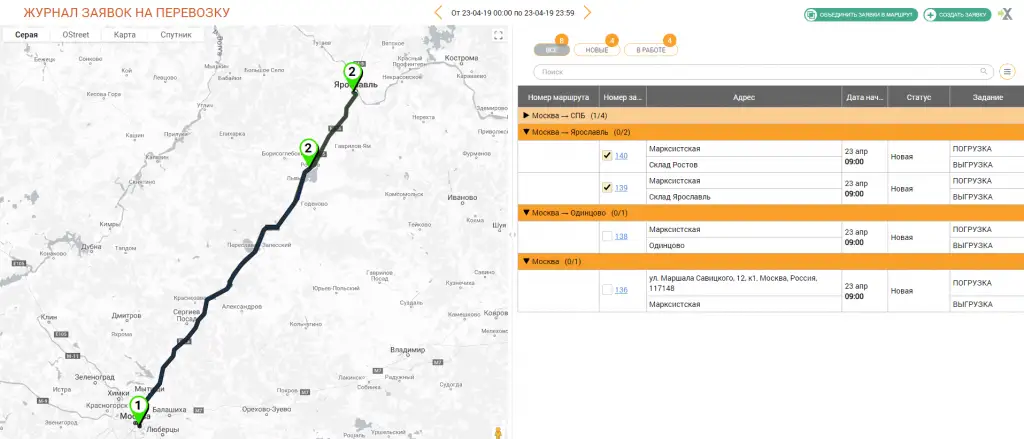Toggle fullscreen map view
Viewport: 1024px width, 439px height.
click(498, 35)
